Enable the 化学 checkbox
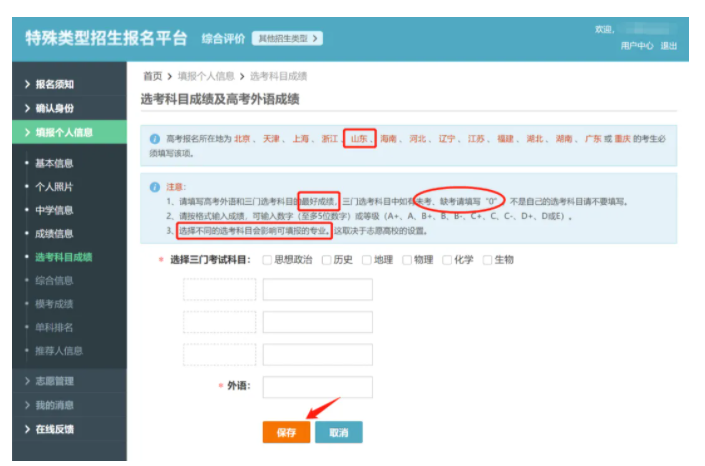This screenshot has width=705, height=466. [x=447, y=260]
